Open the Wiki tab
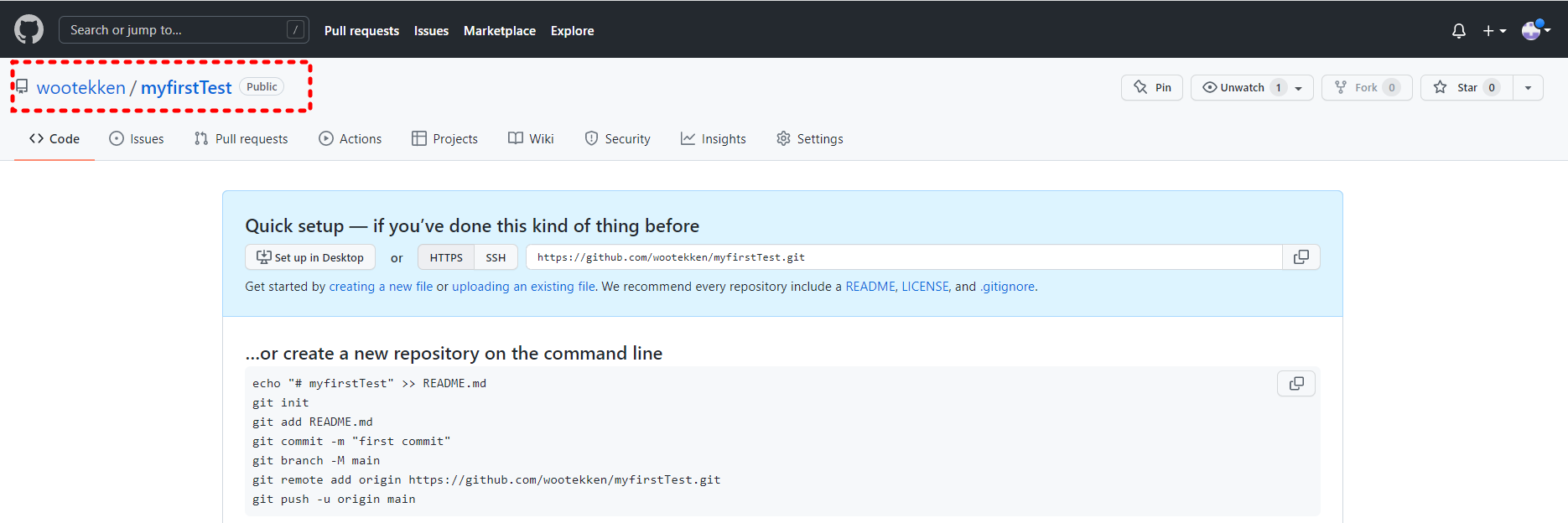1568x523 pixels. (531, 138)
